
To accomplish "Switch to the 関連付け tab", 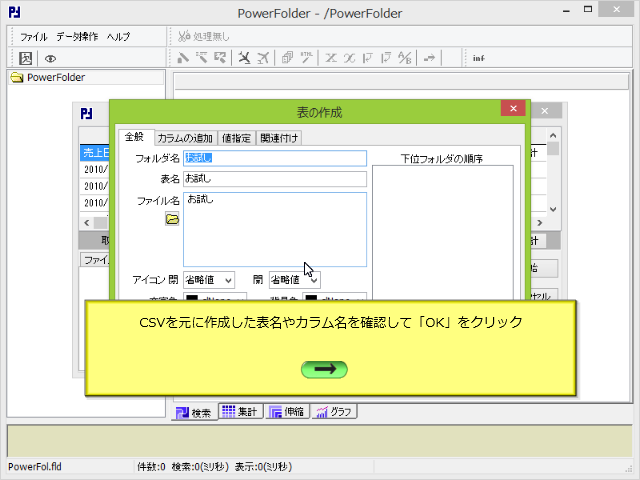I will pos(279,138).
